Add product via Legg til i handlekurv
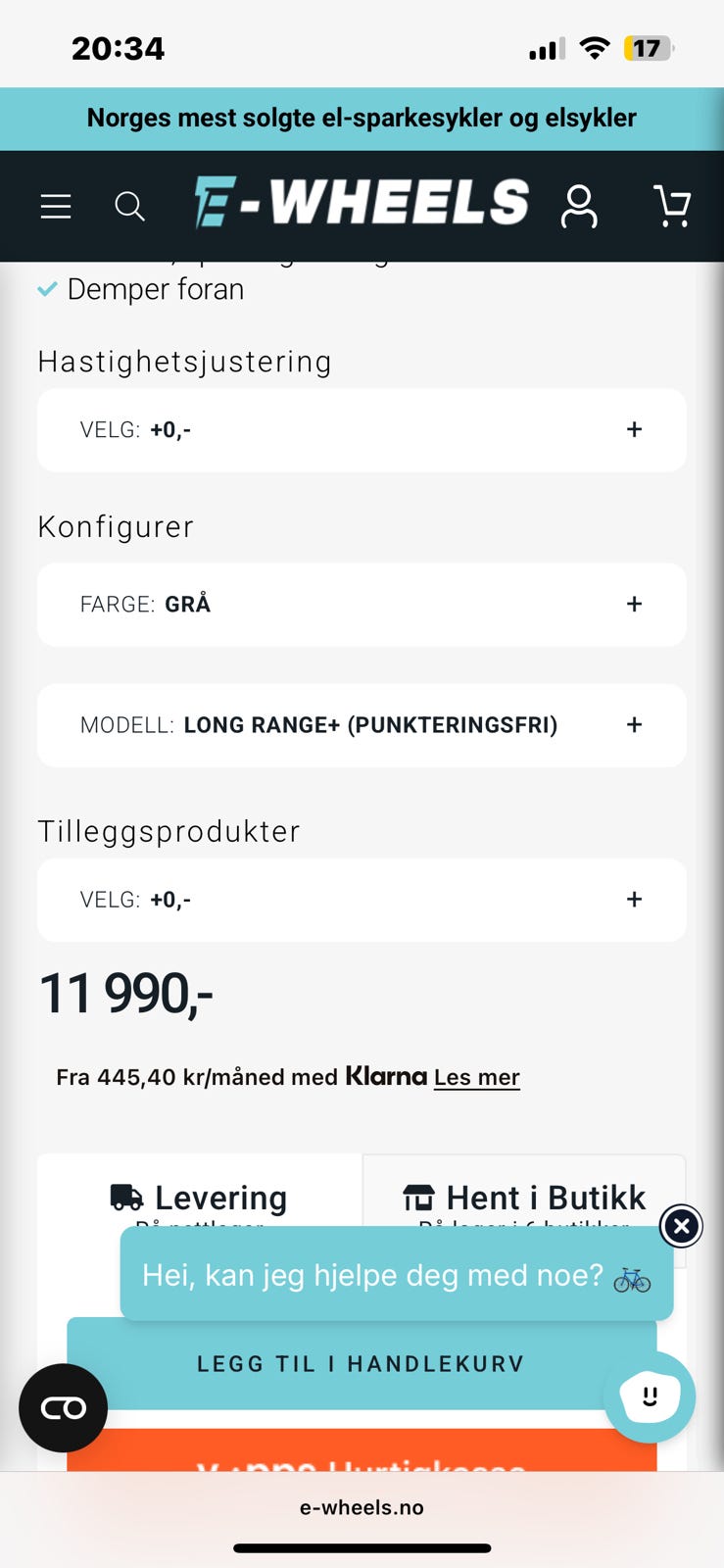Image resolution: width=724 pixels, height=1568 pixels. click(362, 1364)
